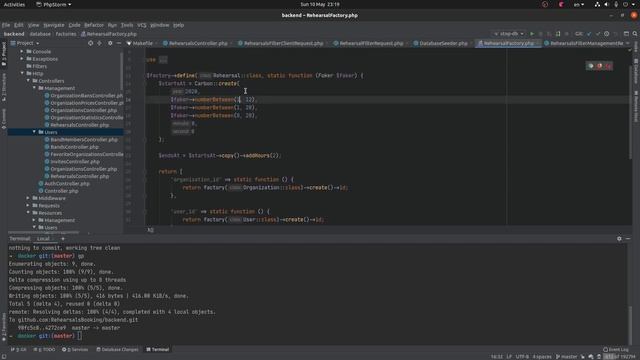Viewport: 640px width, 360px height.
Task: Open terminal settings gear icon
Action: [x=619, y=239]
